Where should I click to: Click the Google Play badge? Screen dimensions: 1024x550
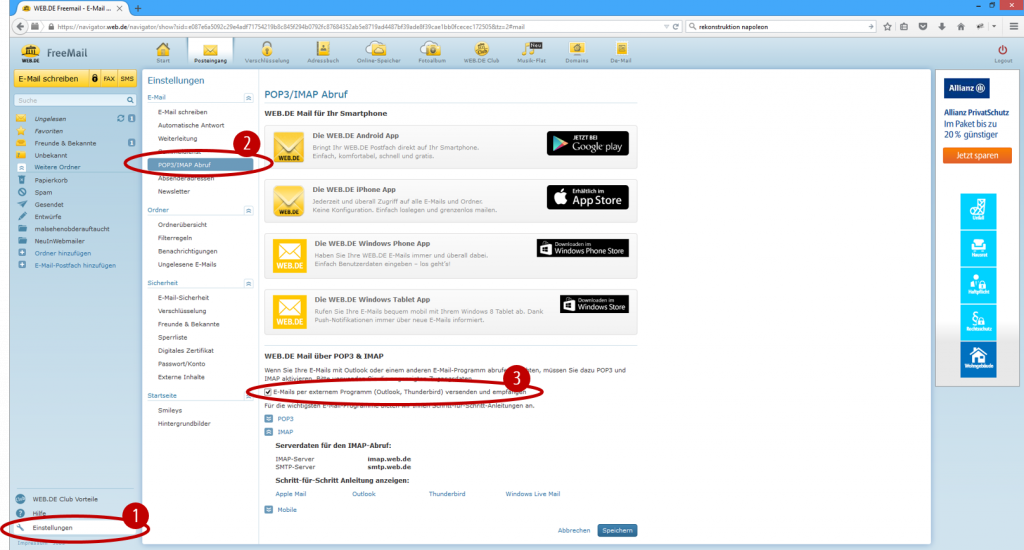point(588,143)
